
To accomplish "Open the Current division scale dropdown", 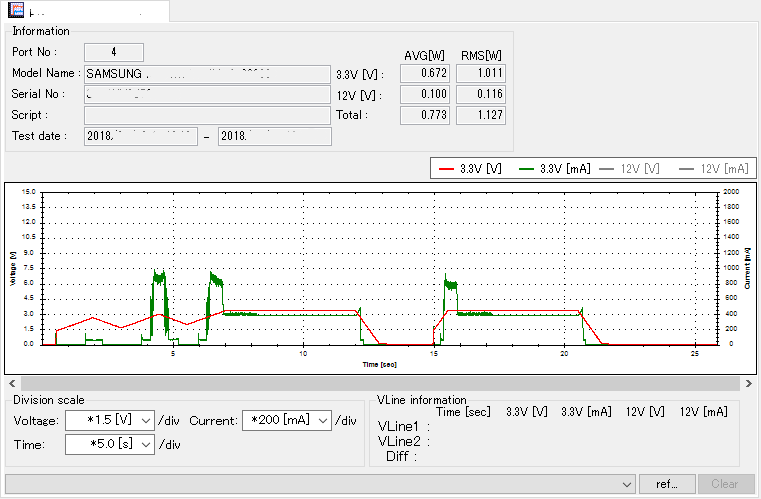I will [x=322, y=421].
